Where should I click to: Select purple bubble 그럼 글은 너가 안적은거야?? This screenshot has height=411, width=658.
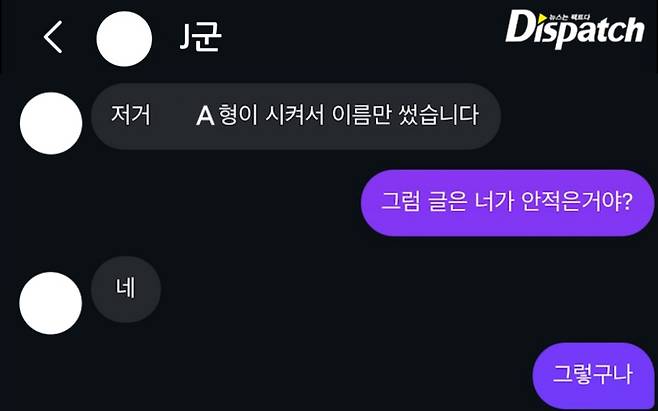[507, 203]
